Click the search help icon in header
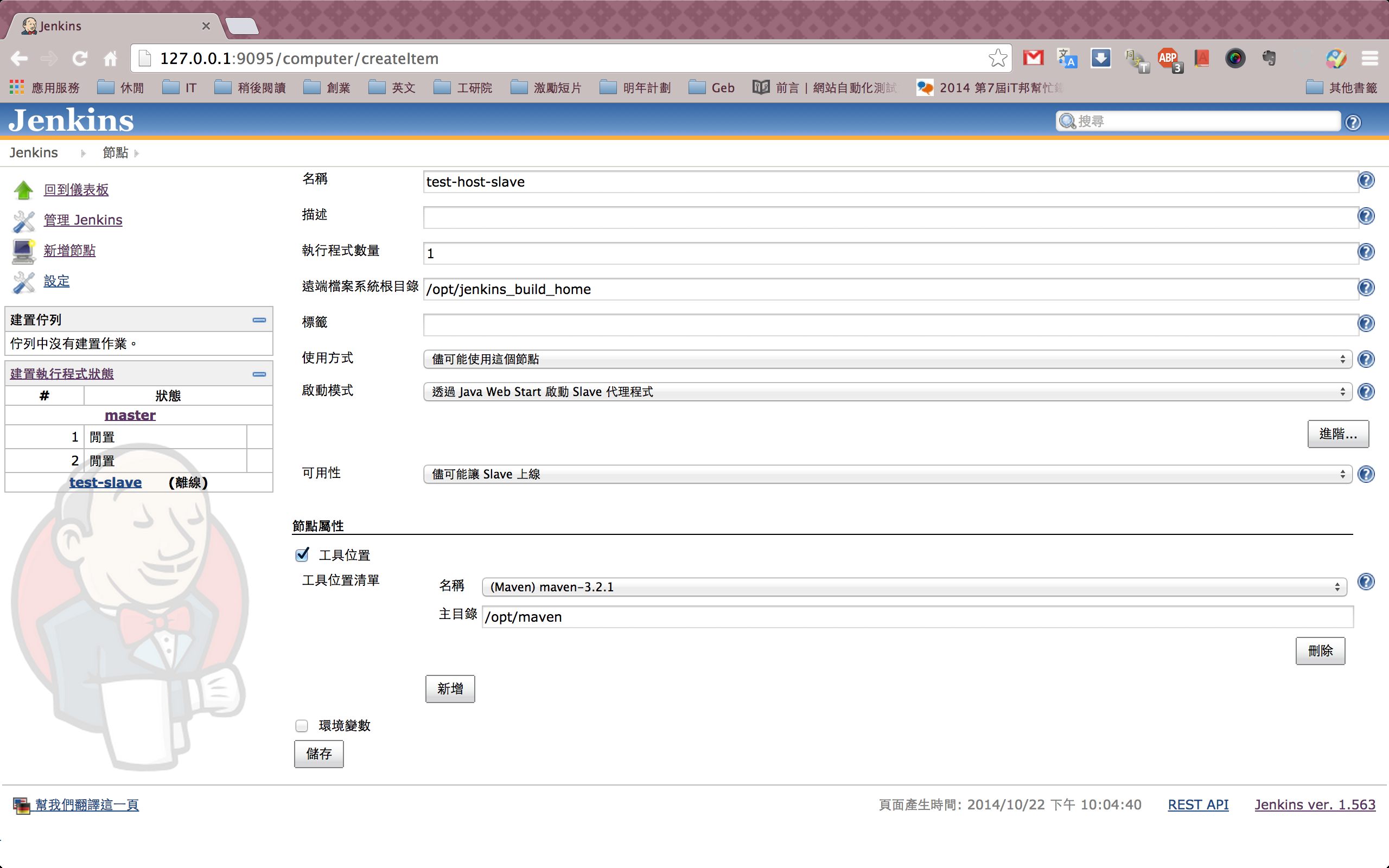The image size is (1389, 868). click(1353, 122)
